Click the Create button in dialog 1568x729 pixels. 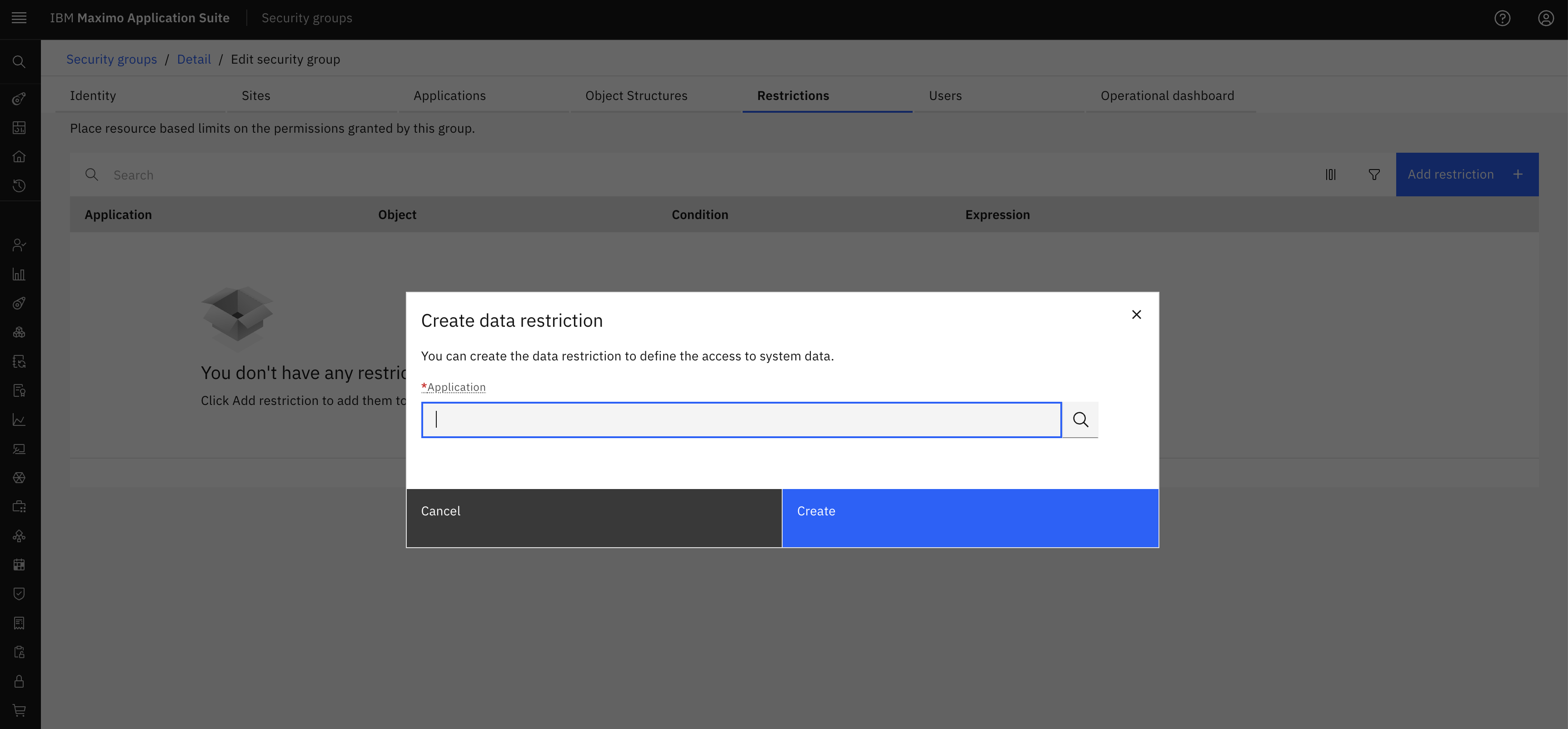pyautogui.click(x=970, y=518)
